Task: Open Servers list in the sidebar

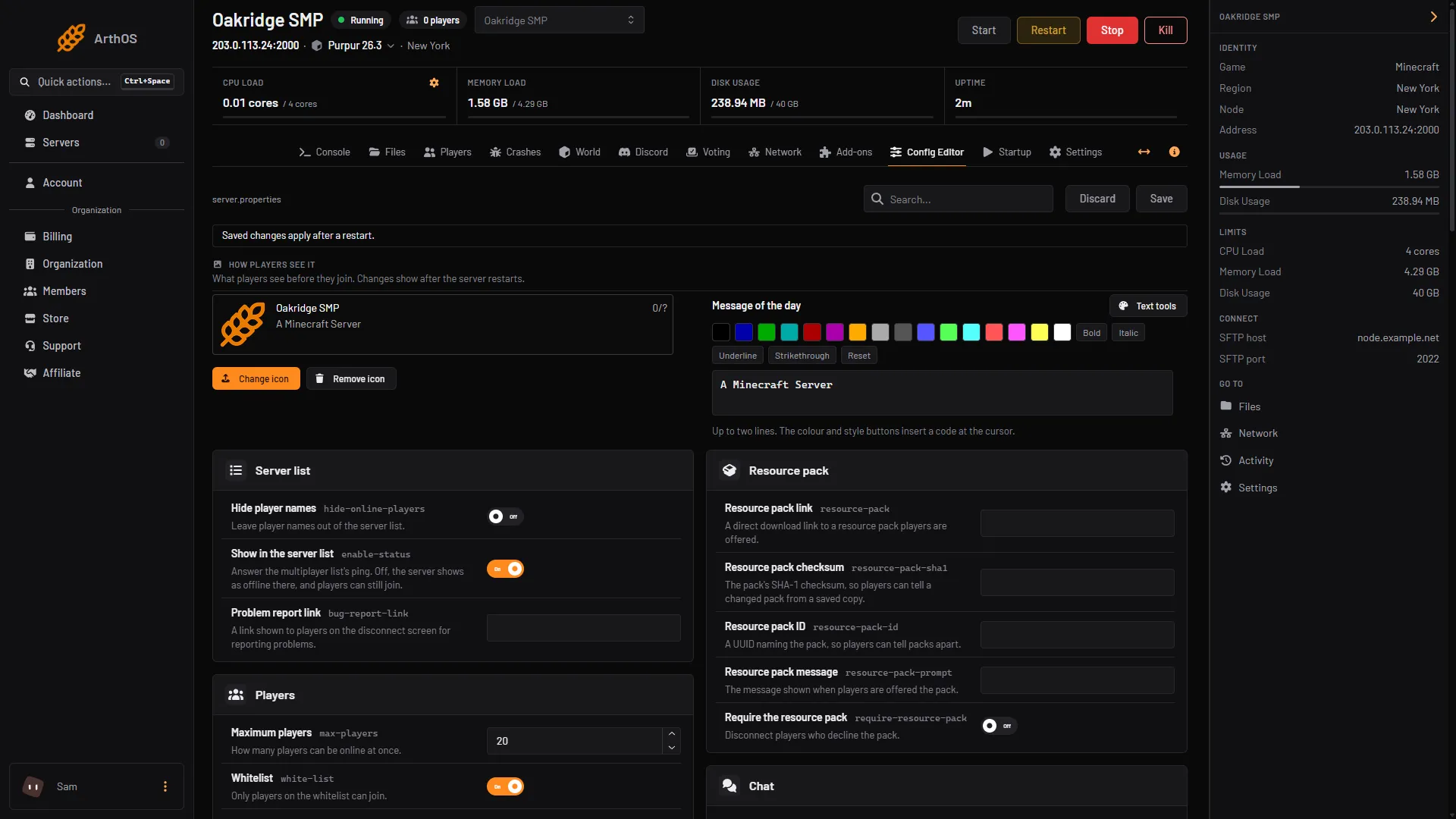Action: [x=96, y=143]
